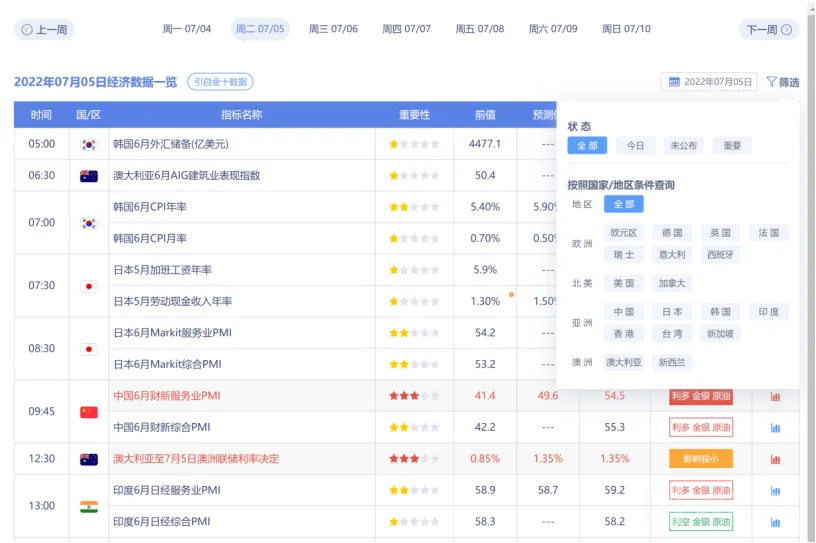Filter by 意大利 region

[672, 255]
